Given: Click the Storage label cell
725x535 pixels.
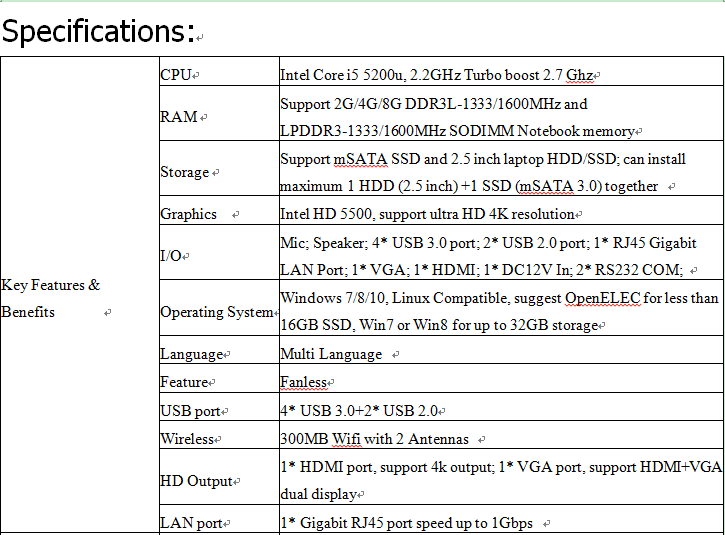Looking at the screenshot, I should tap(185, 172).
